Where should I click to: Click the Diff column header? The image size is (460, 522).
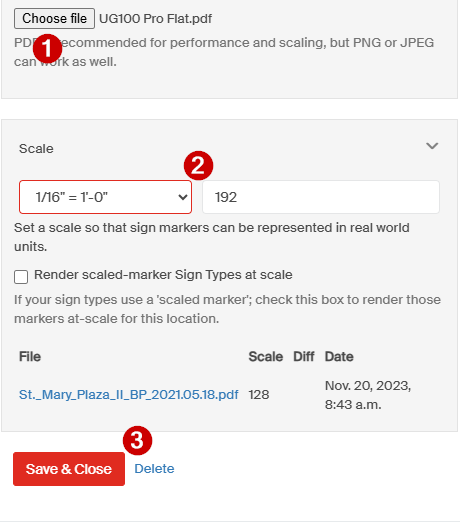pyautogui.click(x=304, y=357)
